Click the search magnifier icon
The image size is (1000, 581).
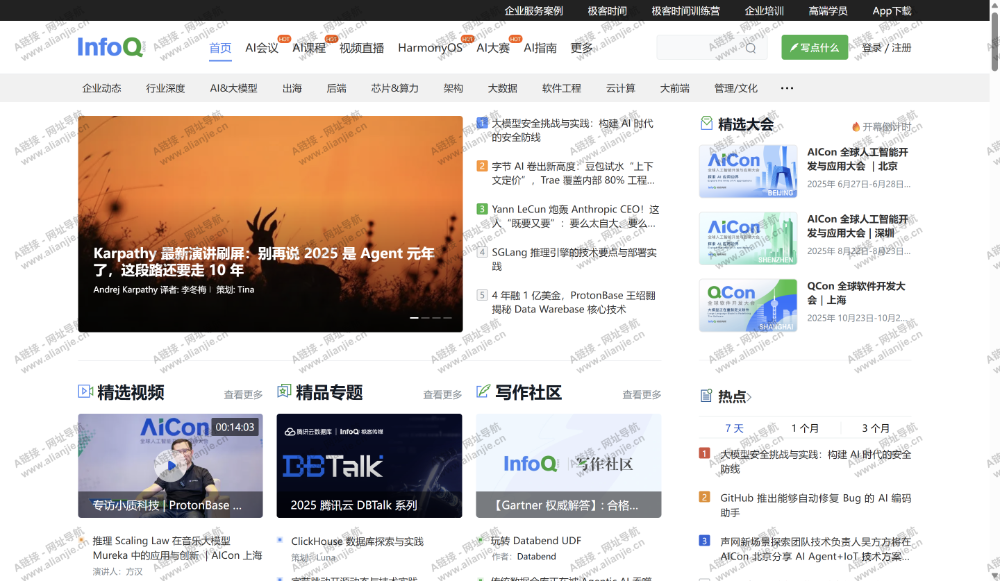click(x=751, y=48)
